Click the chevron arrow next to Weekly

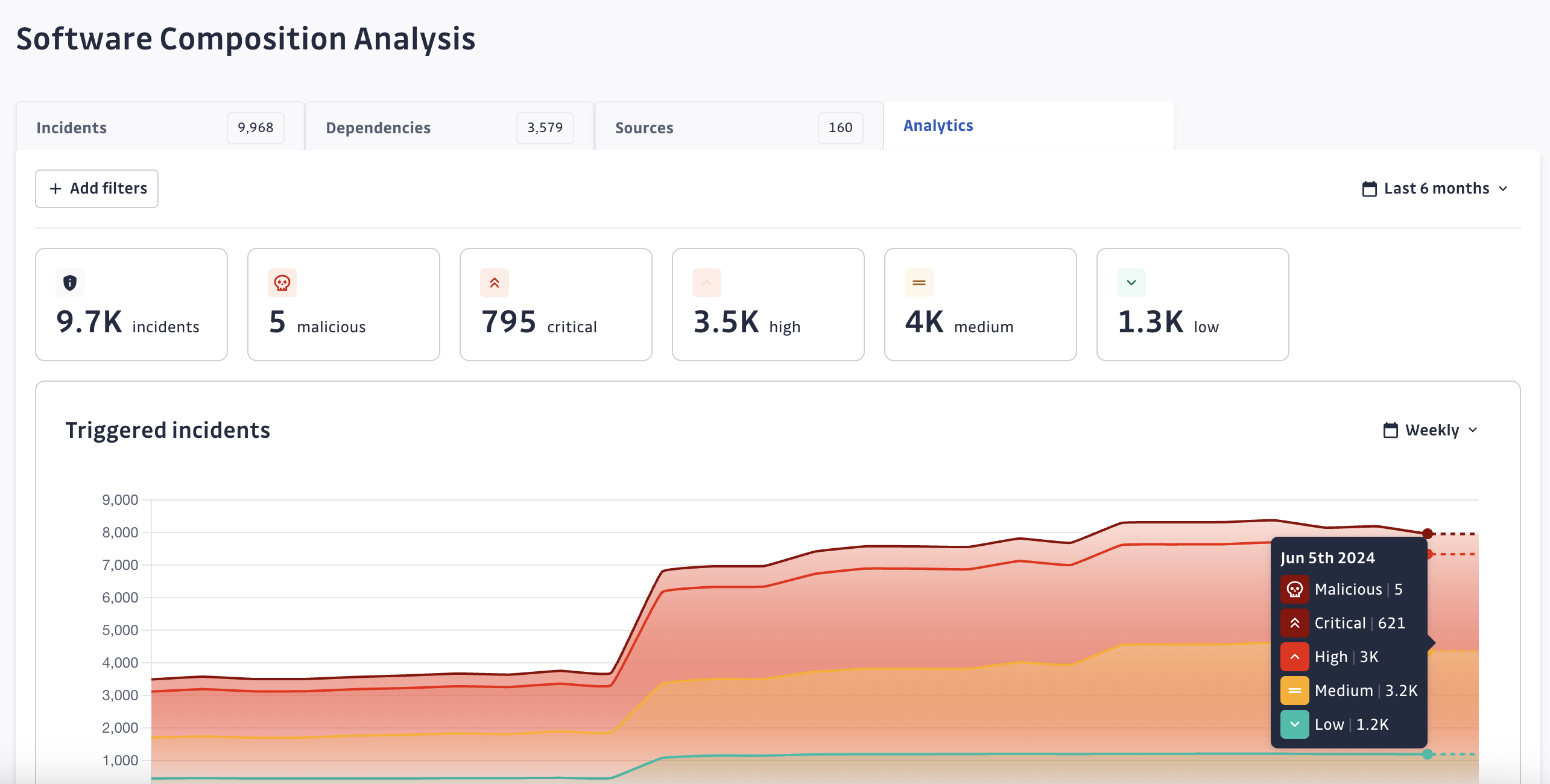(1473, 430)
